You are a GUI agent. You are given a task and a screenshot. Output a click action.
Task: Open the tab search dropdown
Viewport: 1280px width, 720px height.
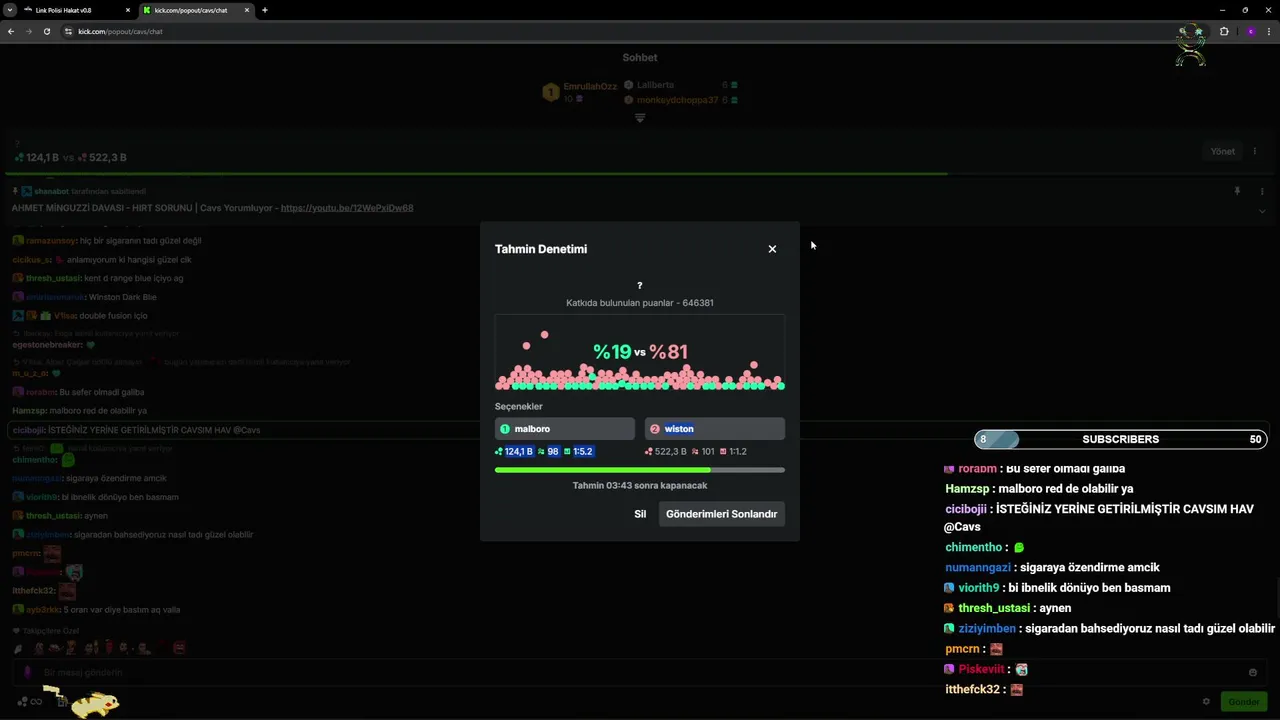9,10
